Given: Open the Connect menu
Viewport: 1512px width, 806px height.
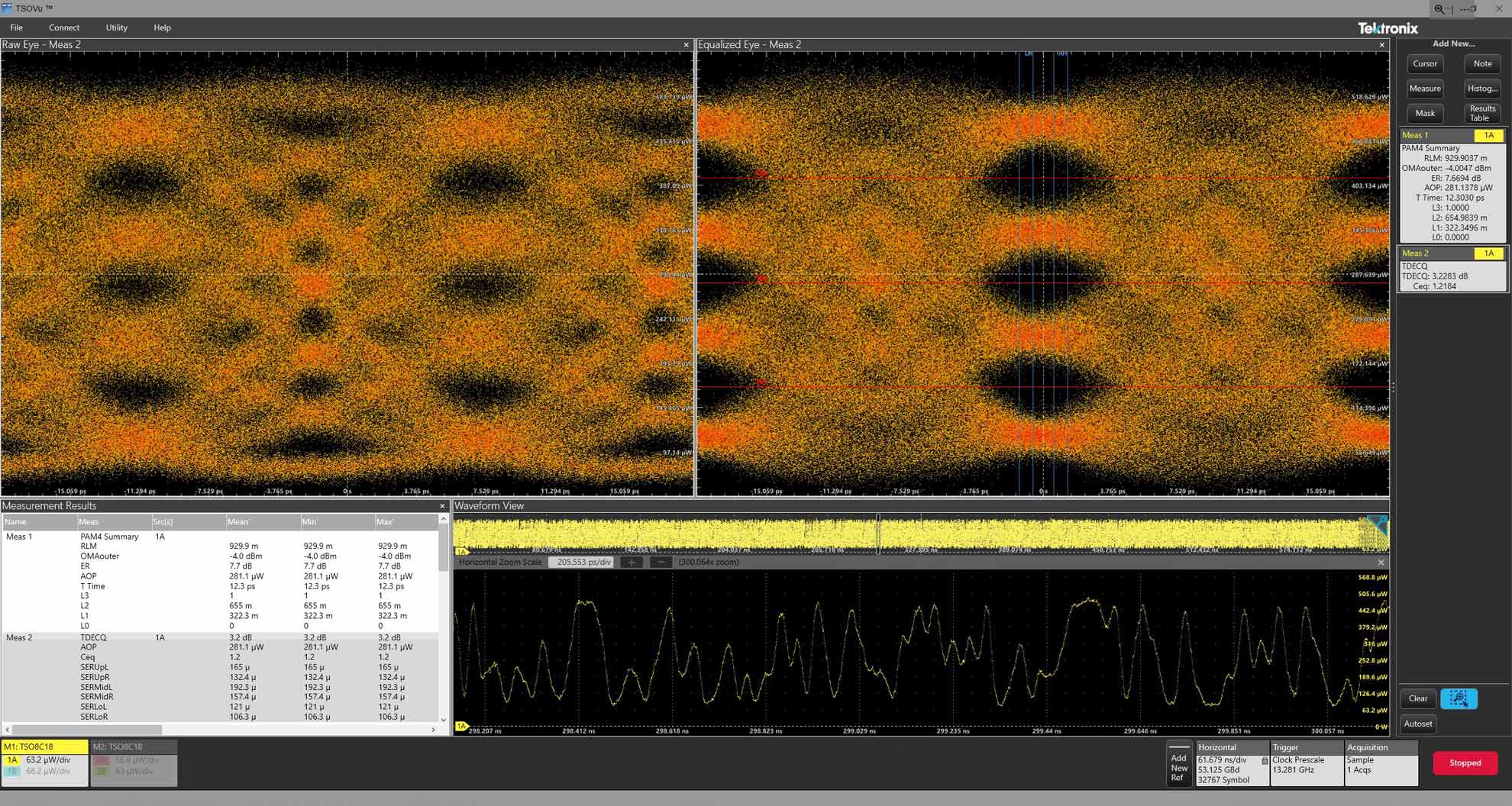Looking at the screenshot, I should pos(64,27).
